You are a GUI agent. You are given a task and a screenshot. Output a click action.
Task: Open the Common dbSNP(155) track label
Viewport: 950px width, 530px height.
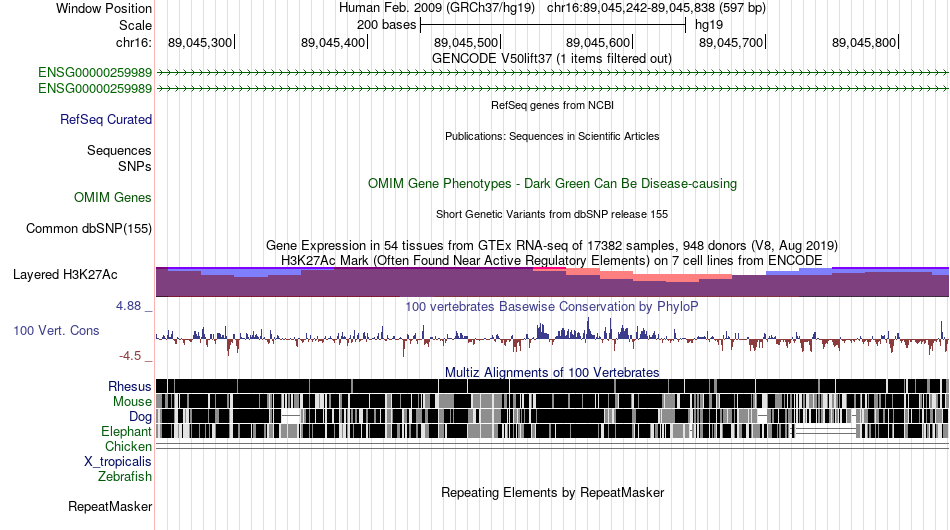pyautogui.click(x=89, y=228)
